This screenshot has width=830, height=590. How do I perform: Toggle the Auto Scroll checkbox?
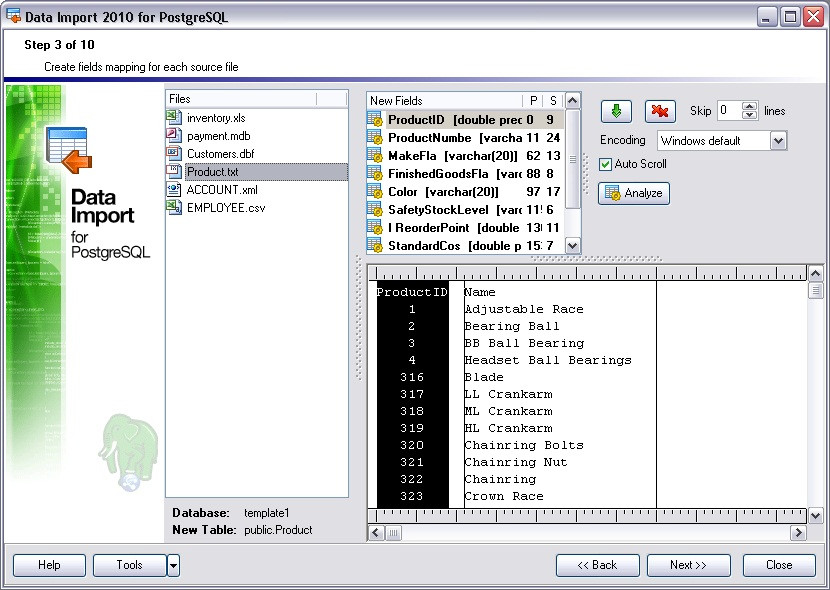[x=606, y=164]
